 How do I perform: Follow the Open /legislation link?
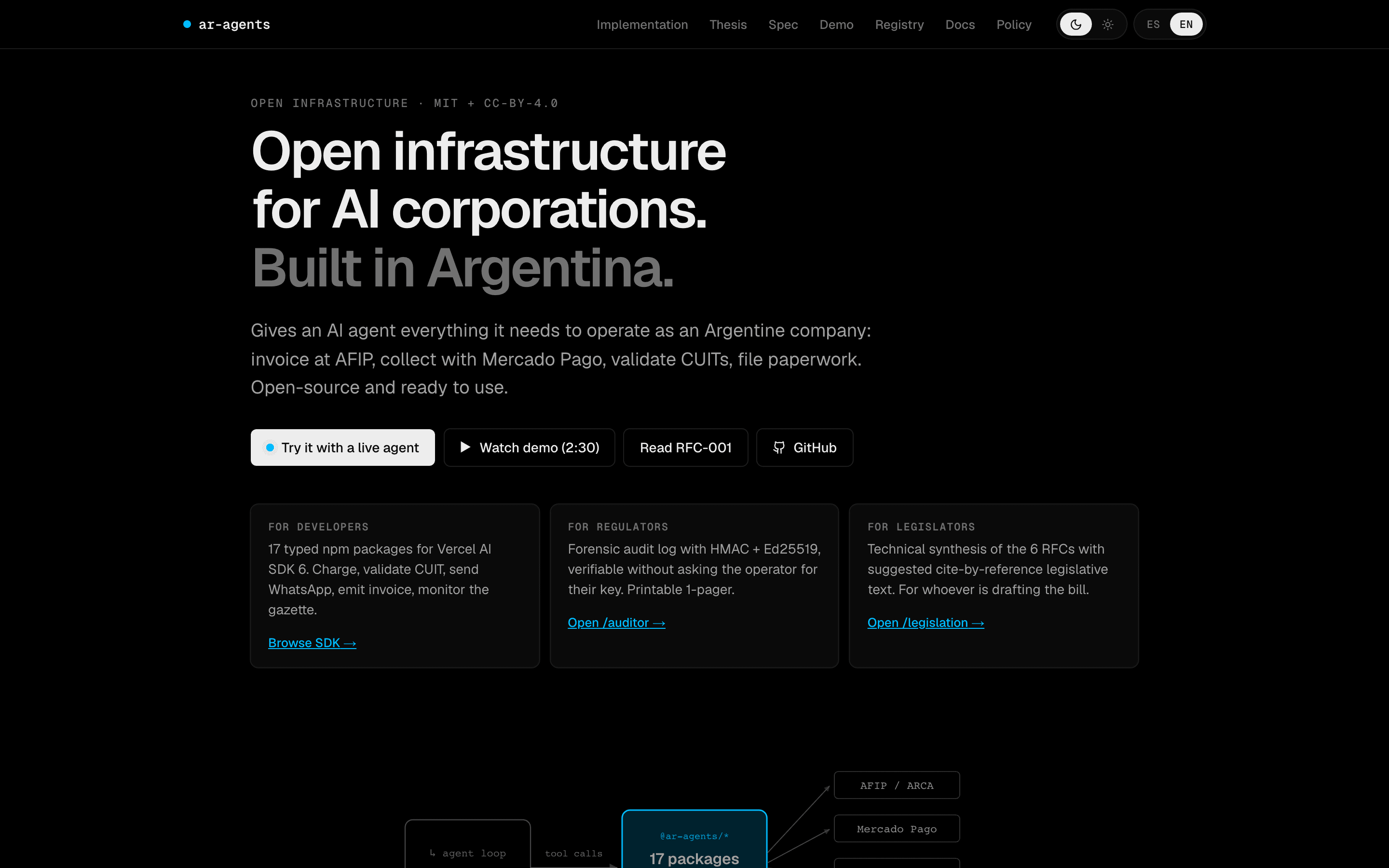[925, 622]
